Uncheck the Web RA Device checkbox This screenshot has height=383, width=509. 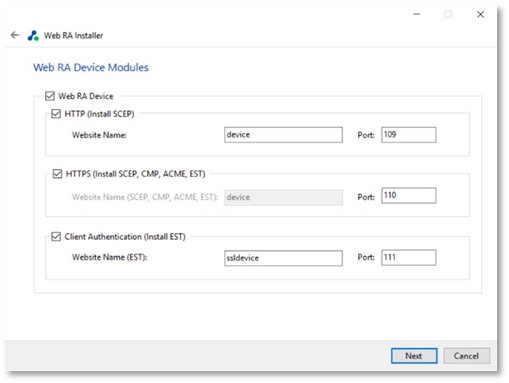[50, 96]
